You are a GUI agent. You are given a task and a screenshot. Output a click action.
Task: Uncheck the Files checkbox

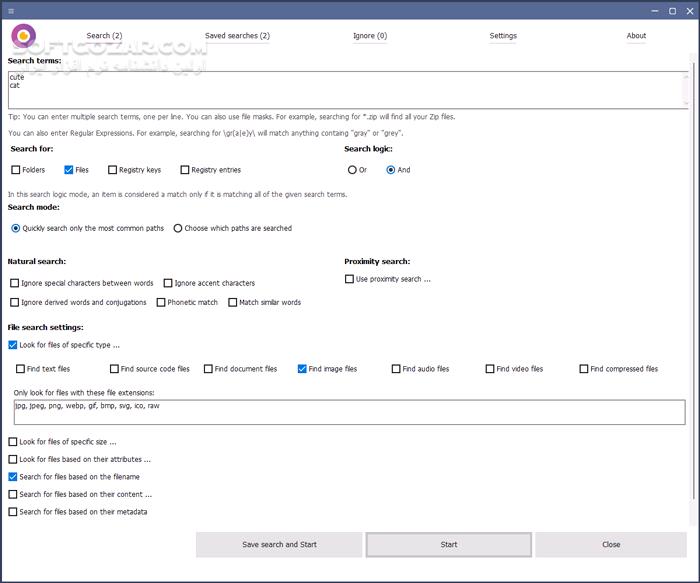[69, 170]
